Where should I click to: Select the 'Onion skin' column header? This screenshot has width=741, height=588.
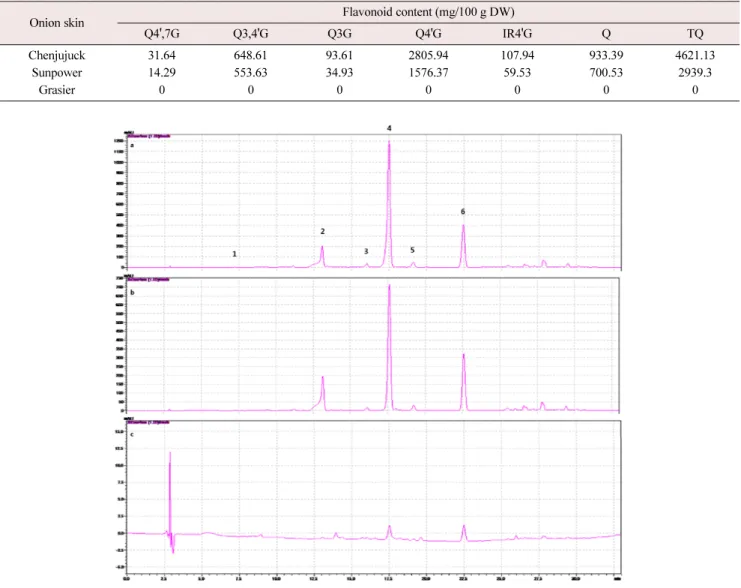pos(57,23)
